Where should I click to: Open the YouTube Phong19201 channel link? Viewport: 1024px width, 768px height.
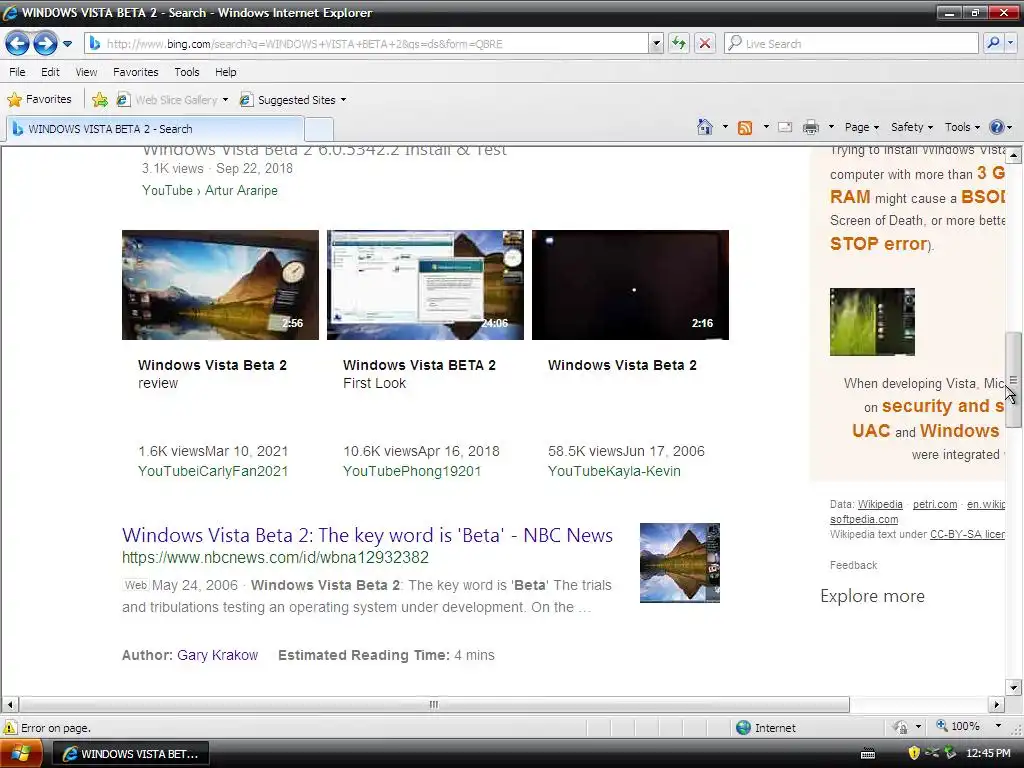tap(412, 471)
